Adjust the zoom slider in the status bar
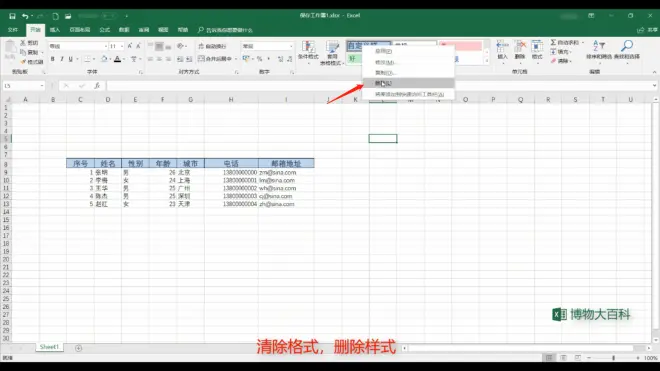This screenshot has height=371, width=660. pos(613,358)
